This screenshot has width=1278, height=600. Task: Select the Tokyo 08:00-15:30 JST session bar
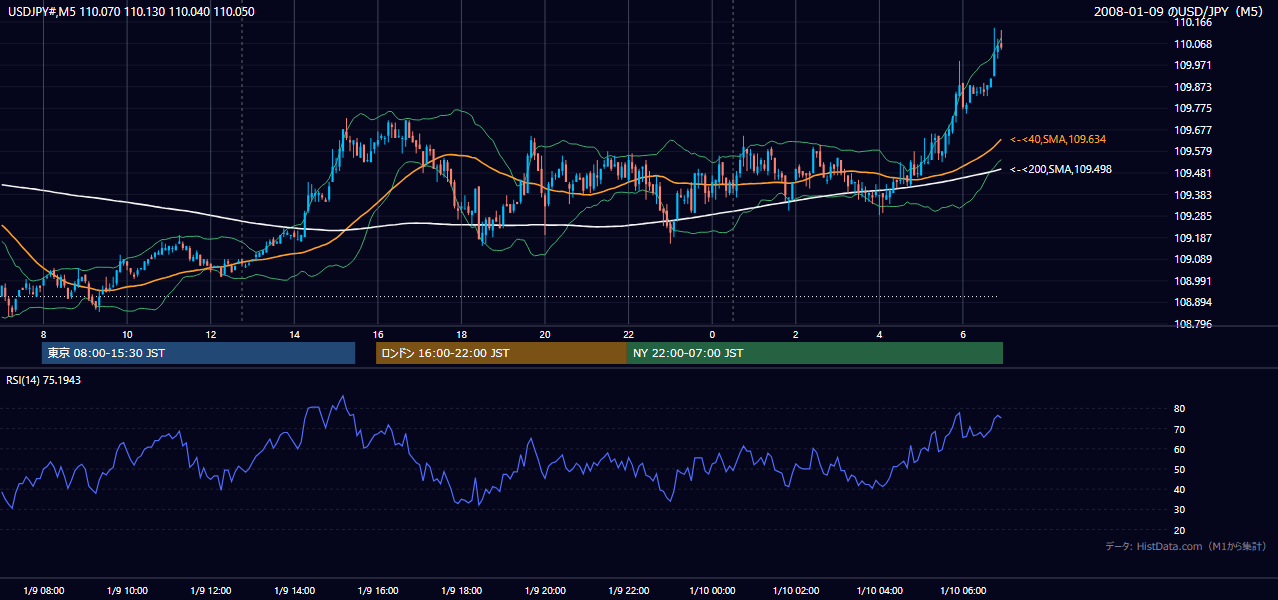[198, 353]
